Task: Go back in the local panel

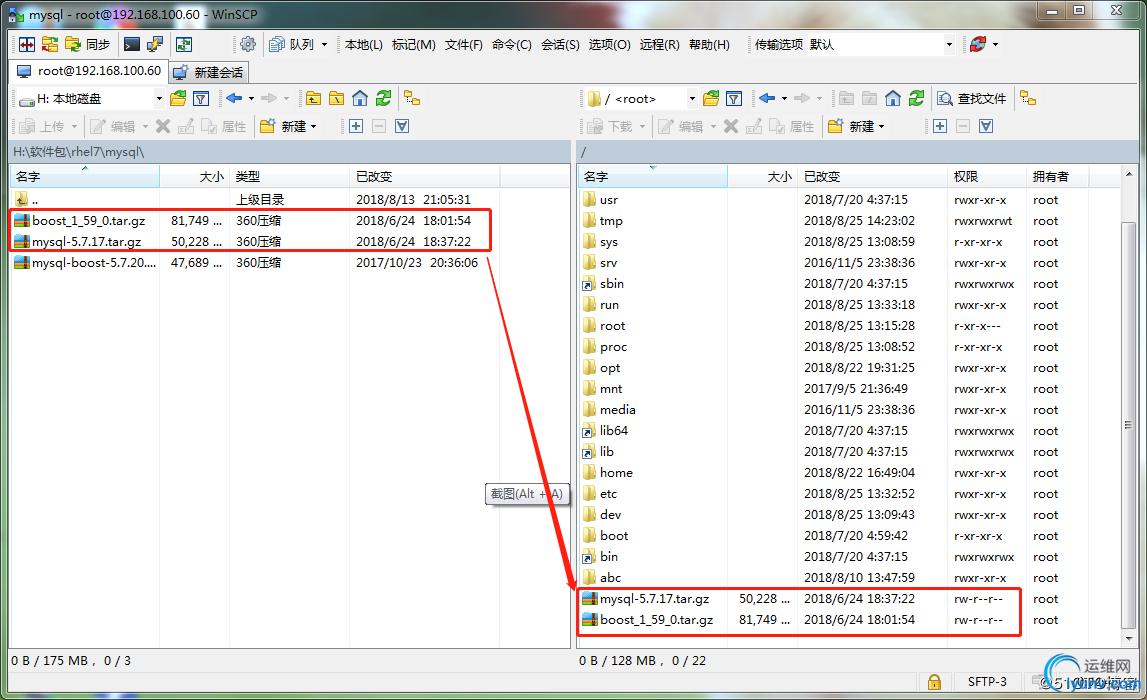Action: [x=234, y=98]
